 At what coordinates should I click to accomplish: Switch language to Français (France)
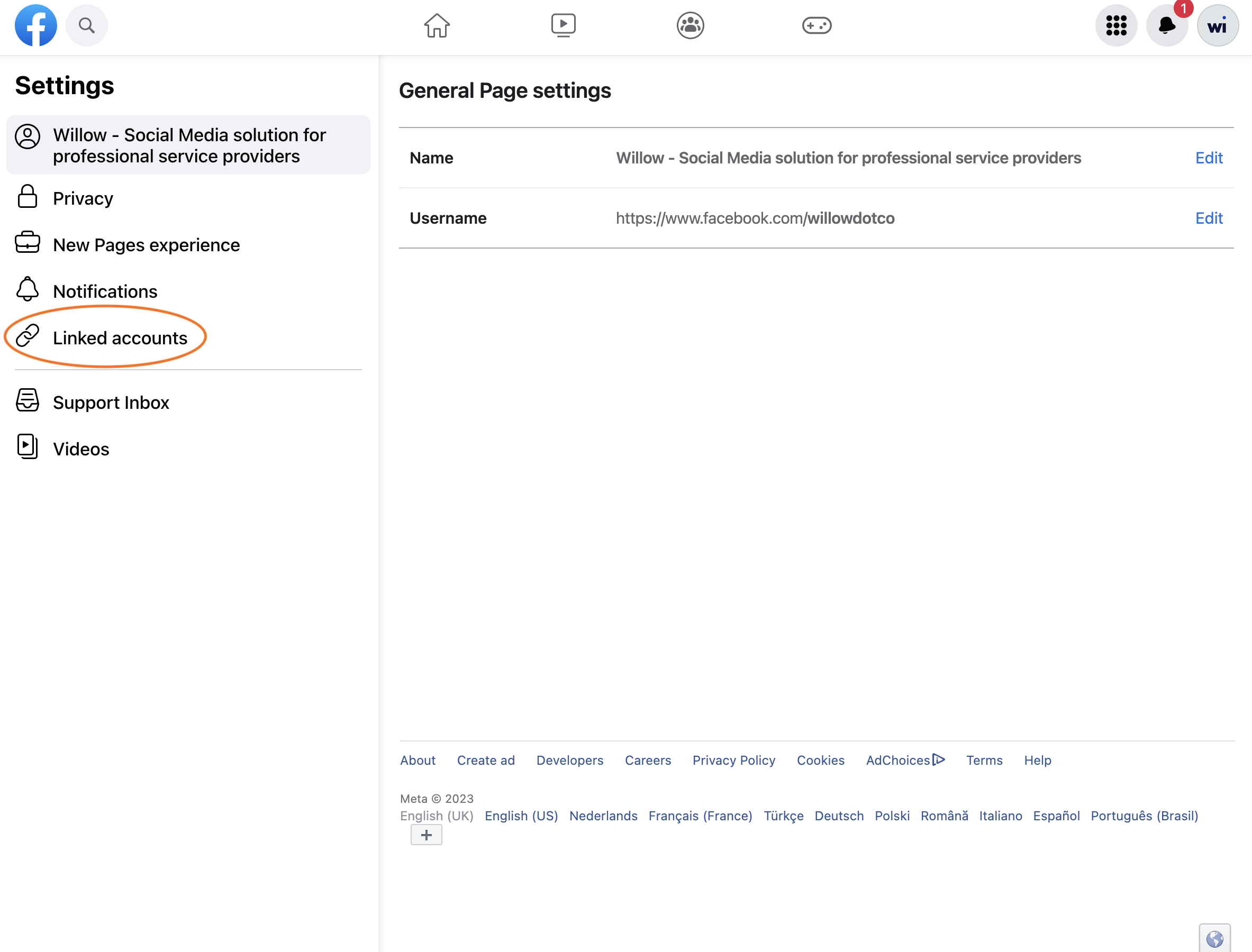pyautogui.click(x=700, y=816)
